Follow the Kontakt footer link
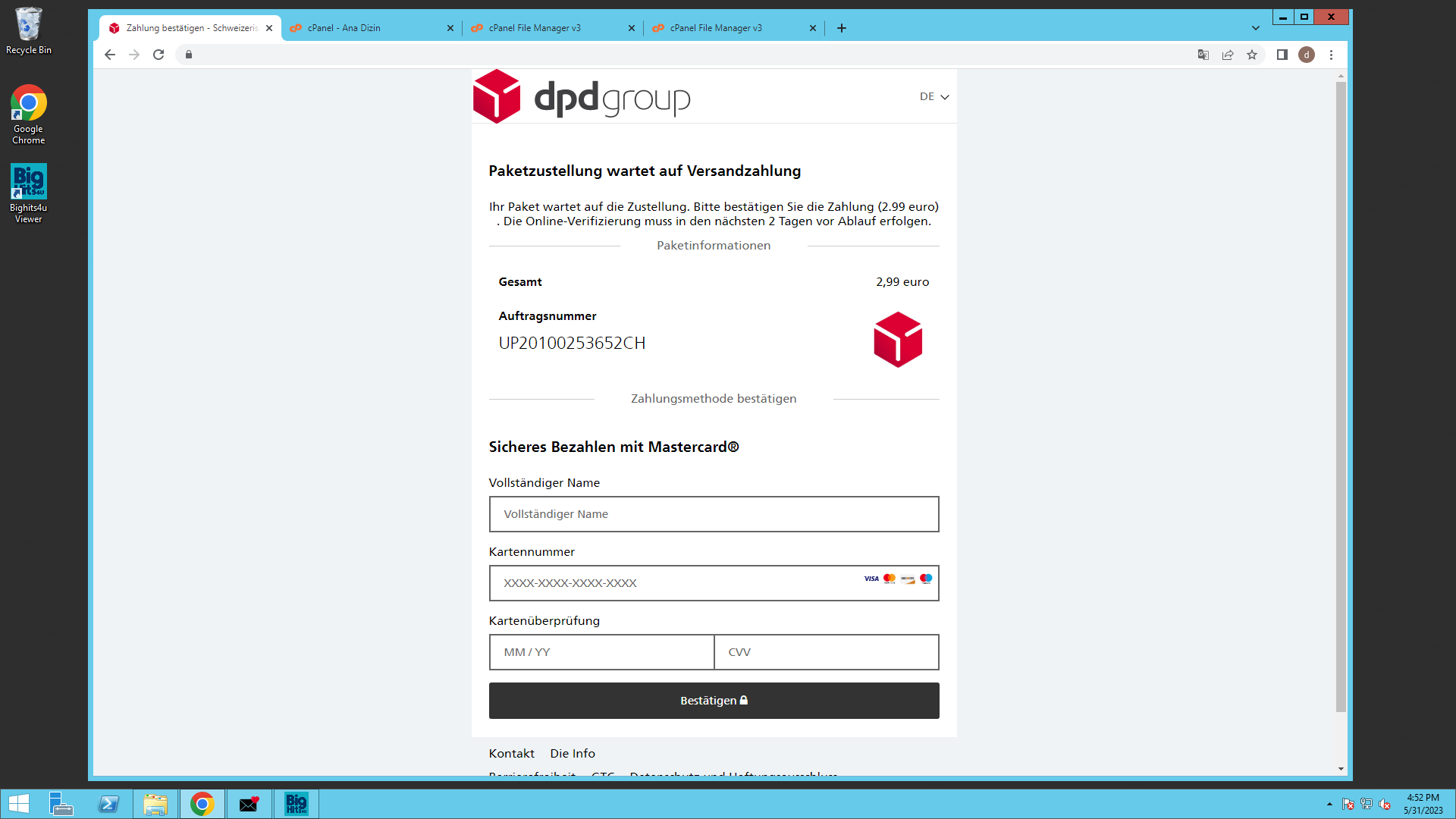The image size is (1456, 819). [x=511, y=753]
